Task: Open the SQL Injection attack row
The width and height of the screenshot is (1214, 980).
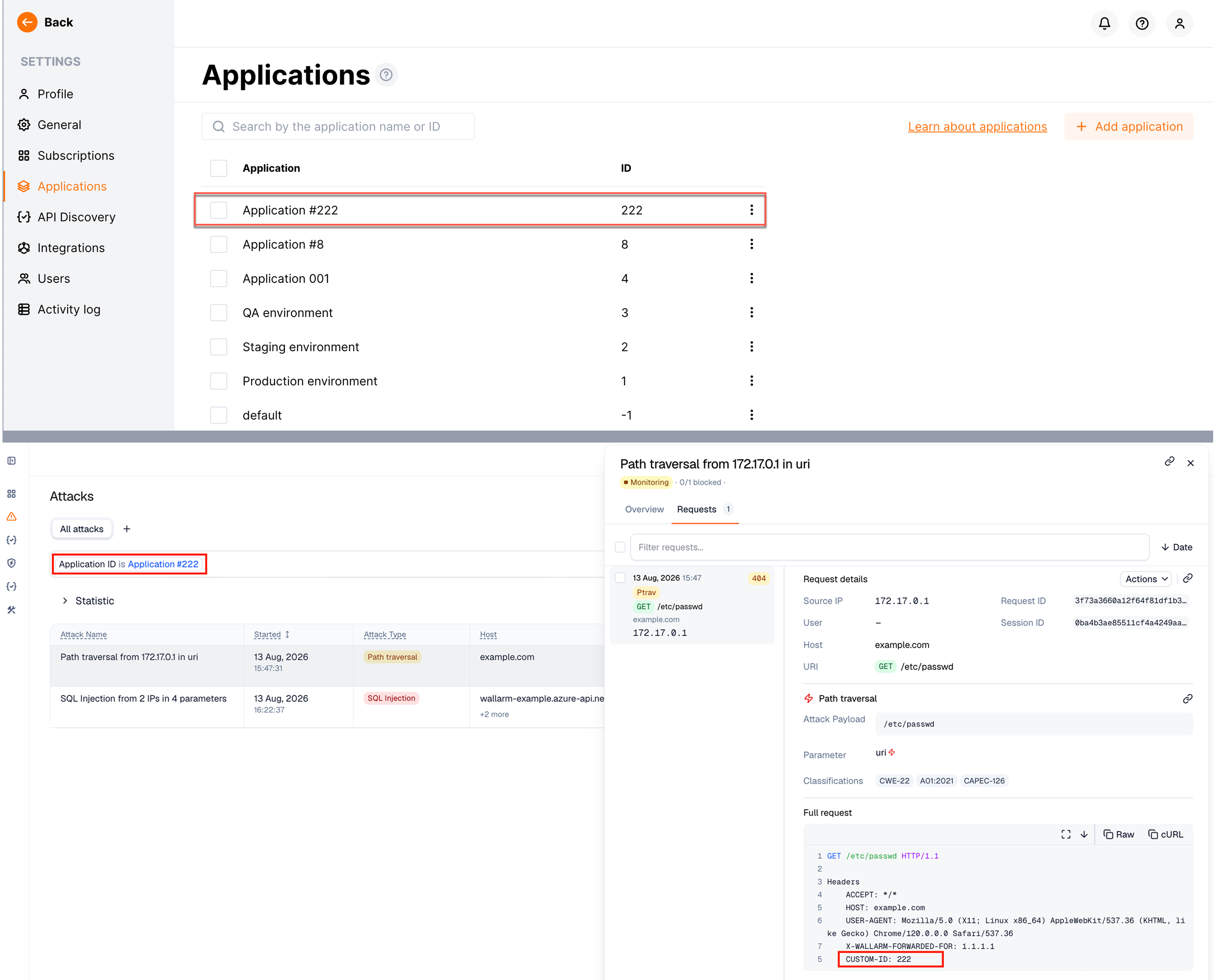Action: point(327,707)
